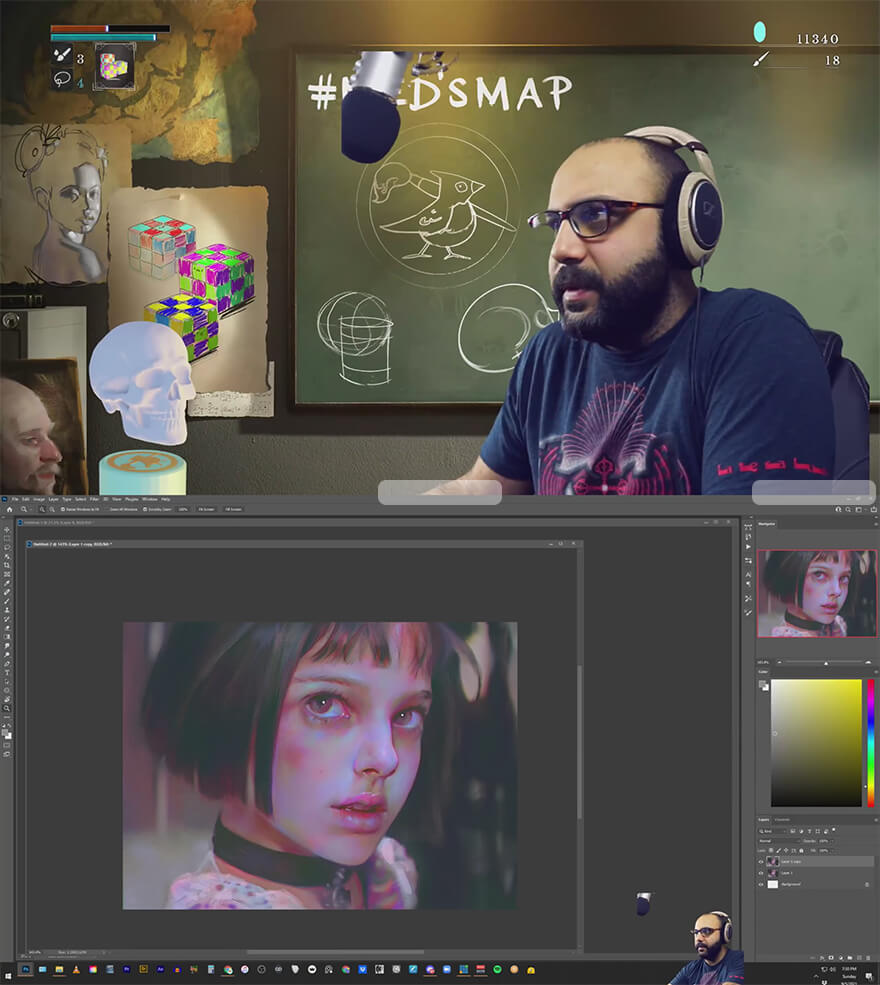880x985 pixels.
Task: Select the Background layer row
Action: pos(815,884)
